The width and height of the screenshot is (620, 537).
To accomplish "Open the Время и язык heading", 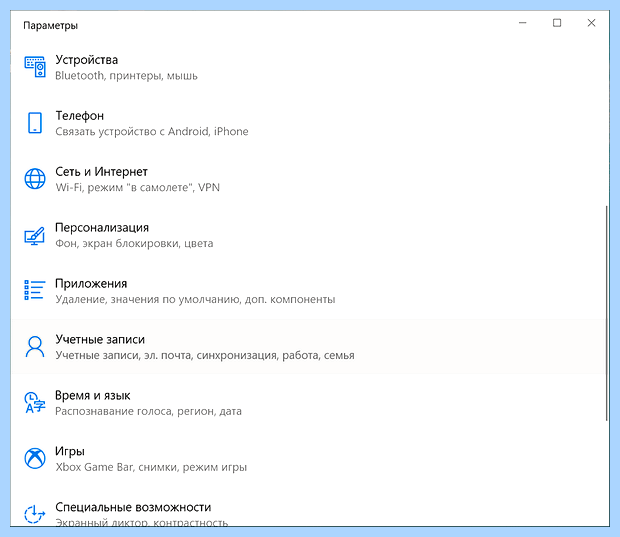I will click(93, 395).
